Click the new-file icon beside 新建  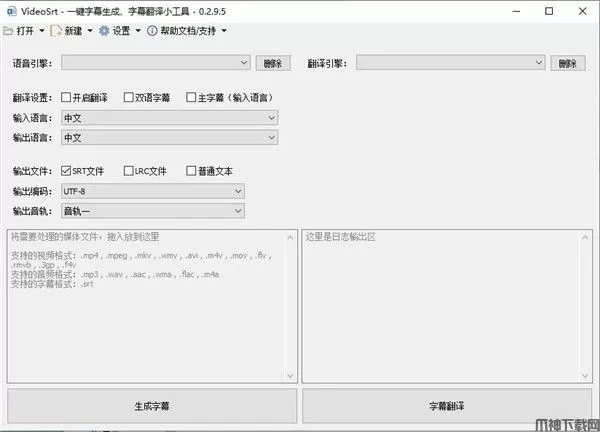(x=56, y=31)
